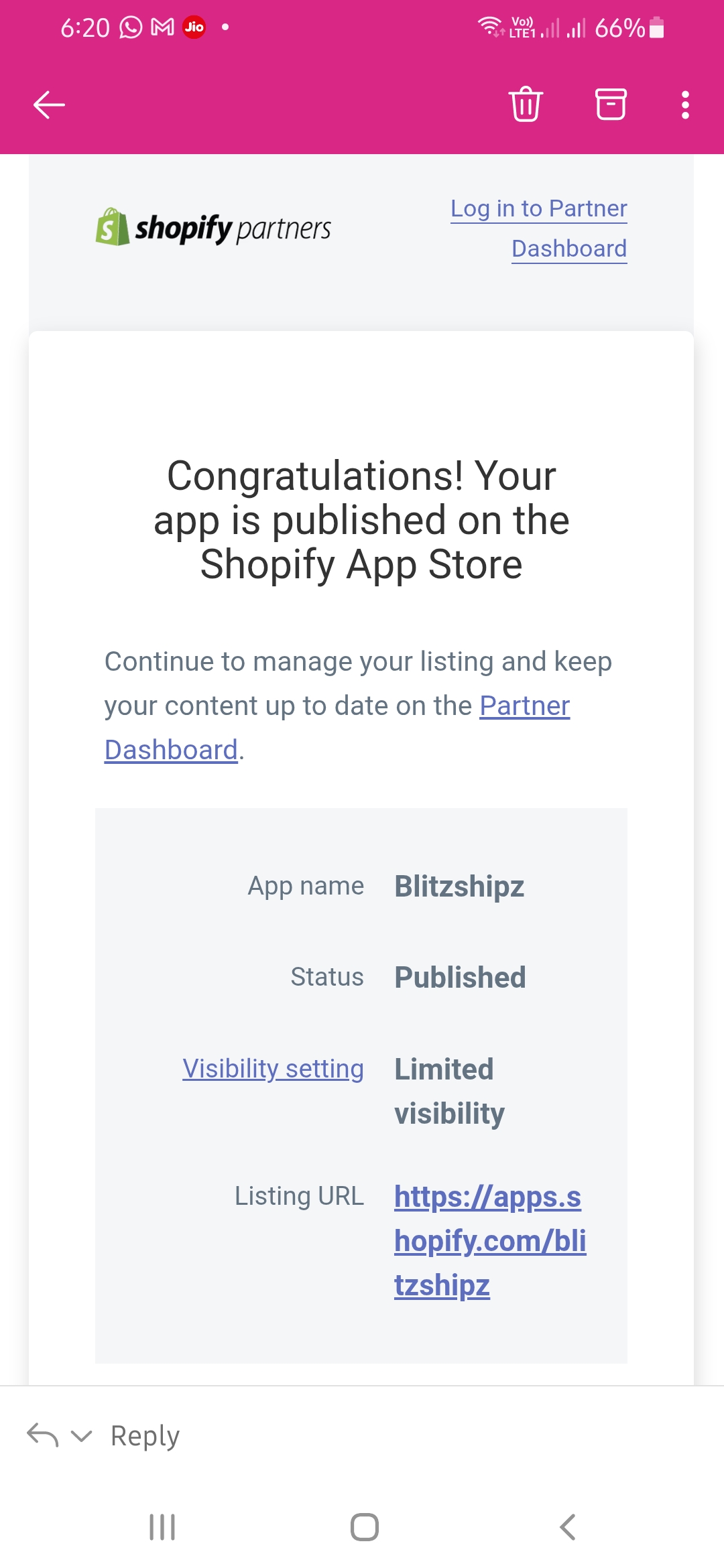Tap the Wi-Fi signal icon

click(x=490, y=27)
